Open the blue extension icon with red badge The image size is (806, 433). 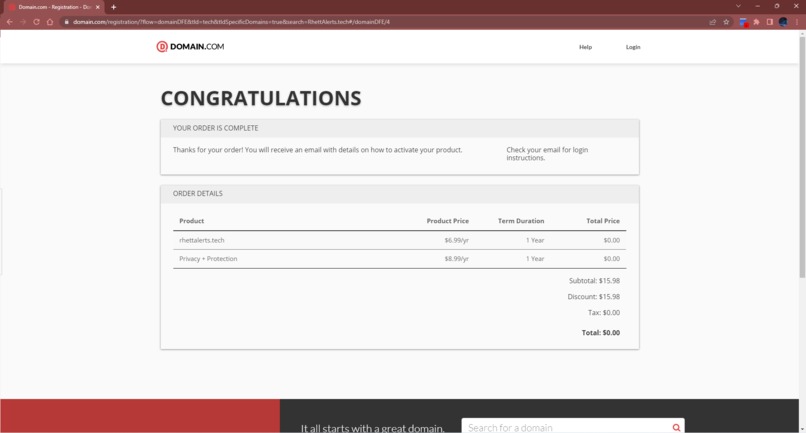coord(743,22)
